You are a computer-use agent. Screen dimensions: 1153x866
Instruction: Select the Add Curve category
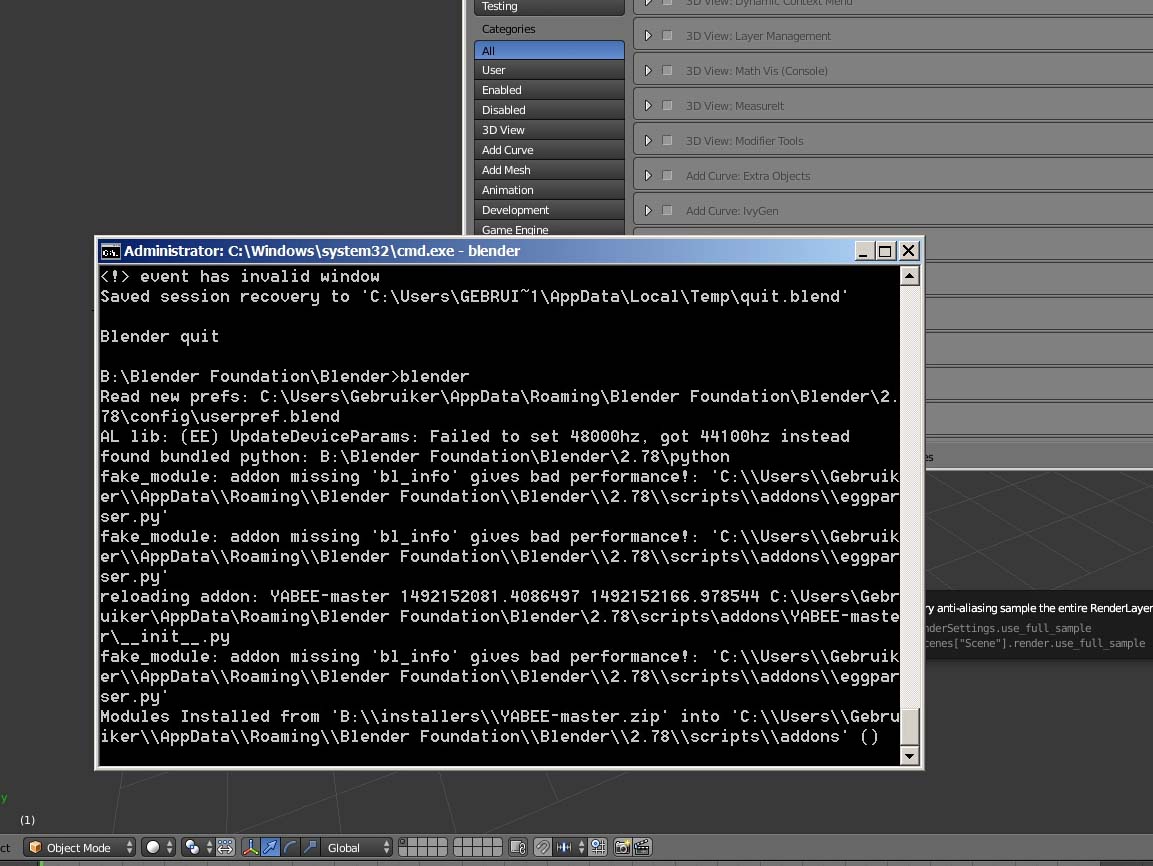(x=549, y=150)
